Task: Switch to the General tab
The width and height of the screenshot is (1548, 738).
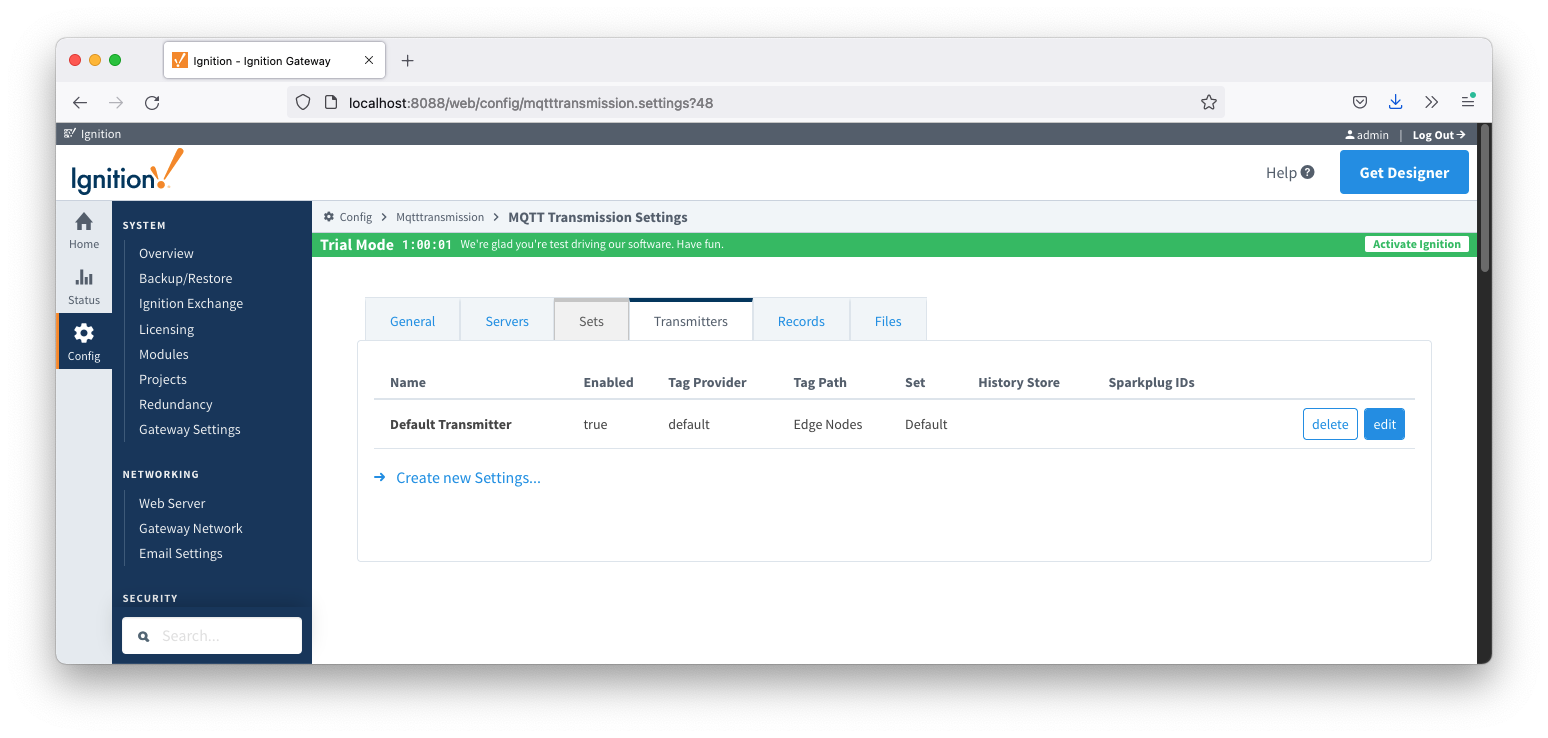Action: (412, 320)
